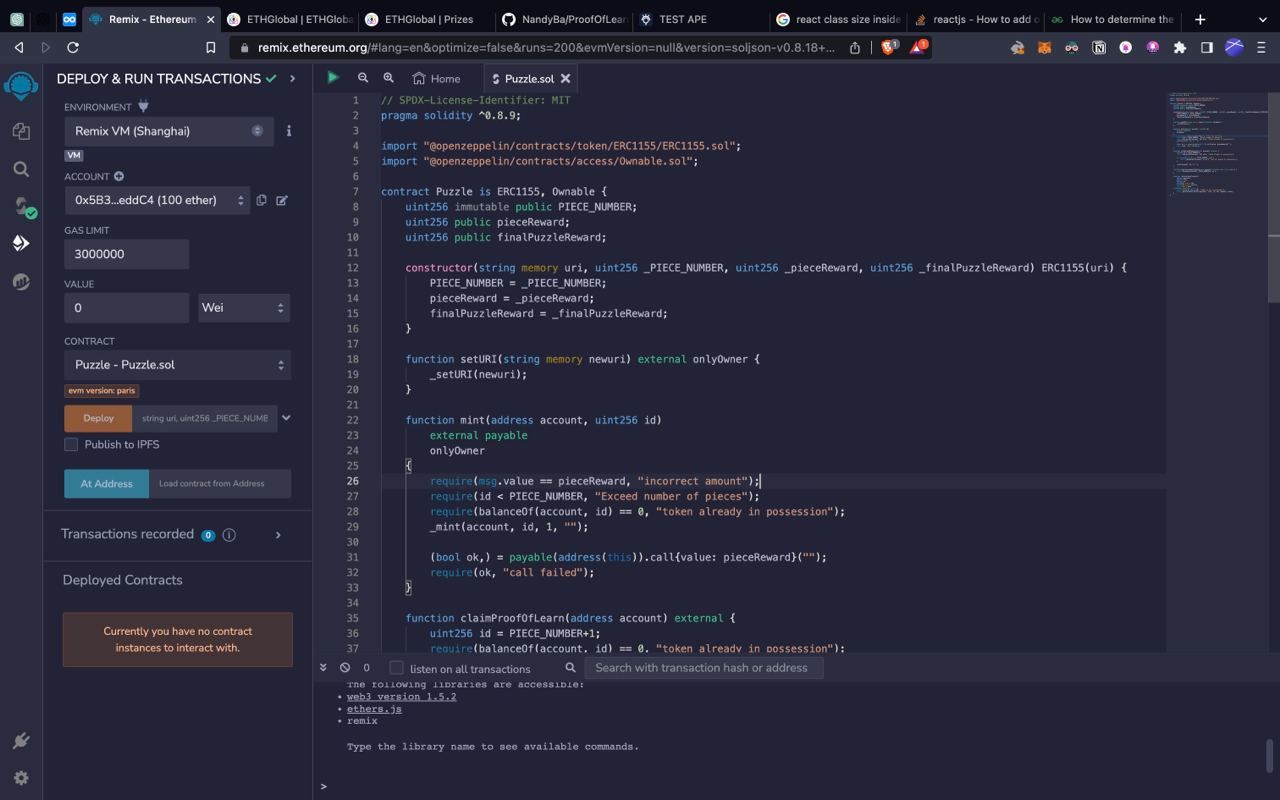Focus the Value amount input field

click(127, 307)
